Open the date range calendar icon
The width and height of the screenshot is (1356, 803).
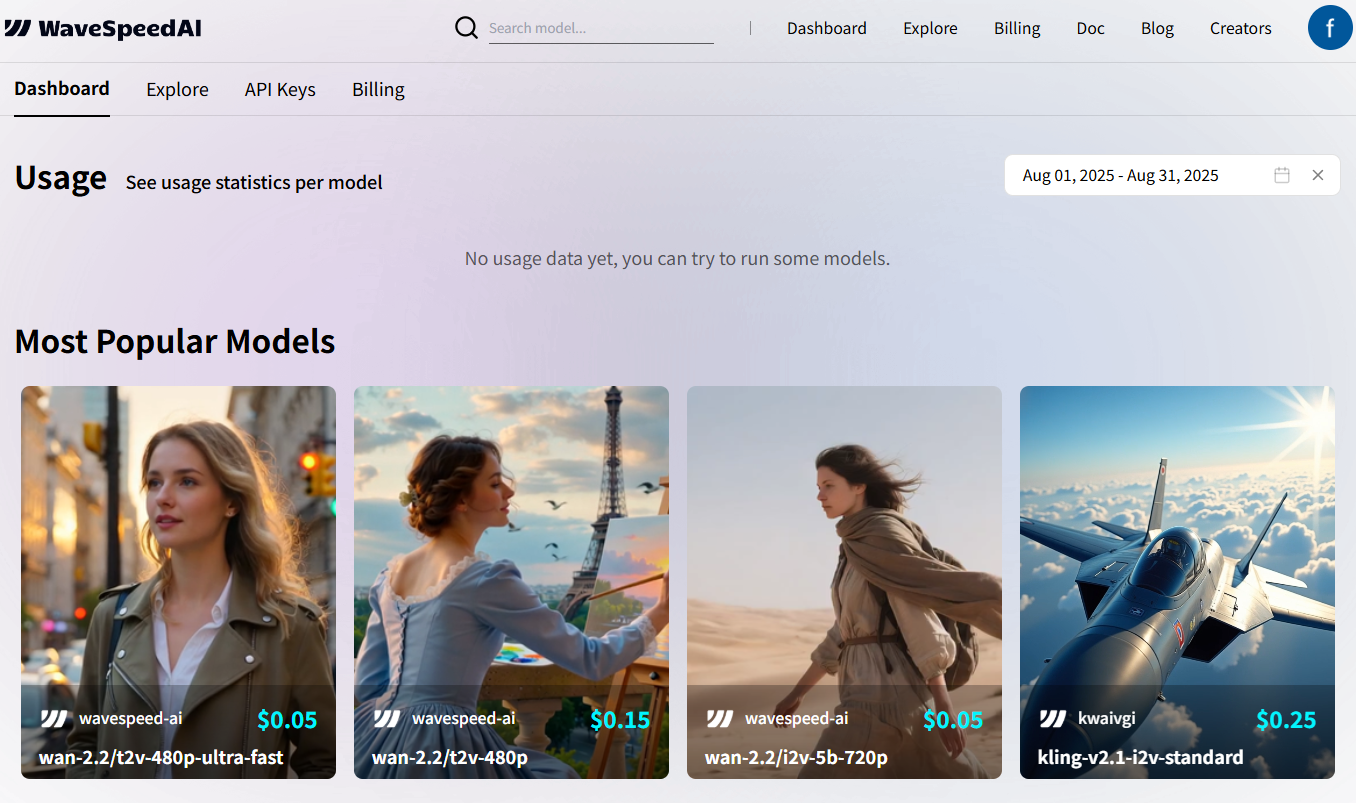1282,175
